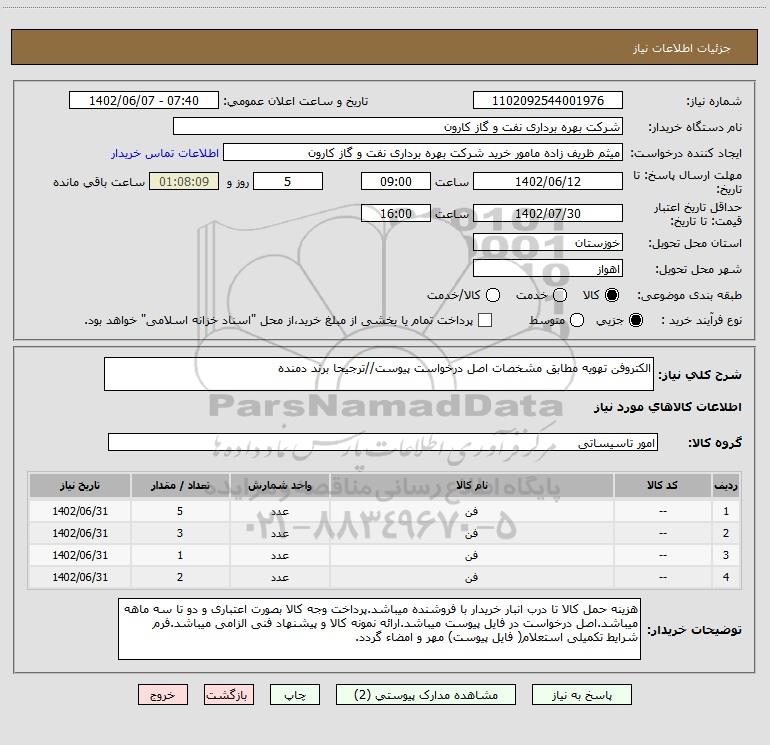Click فن item name in row 3
The height and width of the screenshot is (745, 770).
(471, 555)
